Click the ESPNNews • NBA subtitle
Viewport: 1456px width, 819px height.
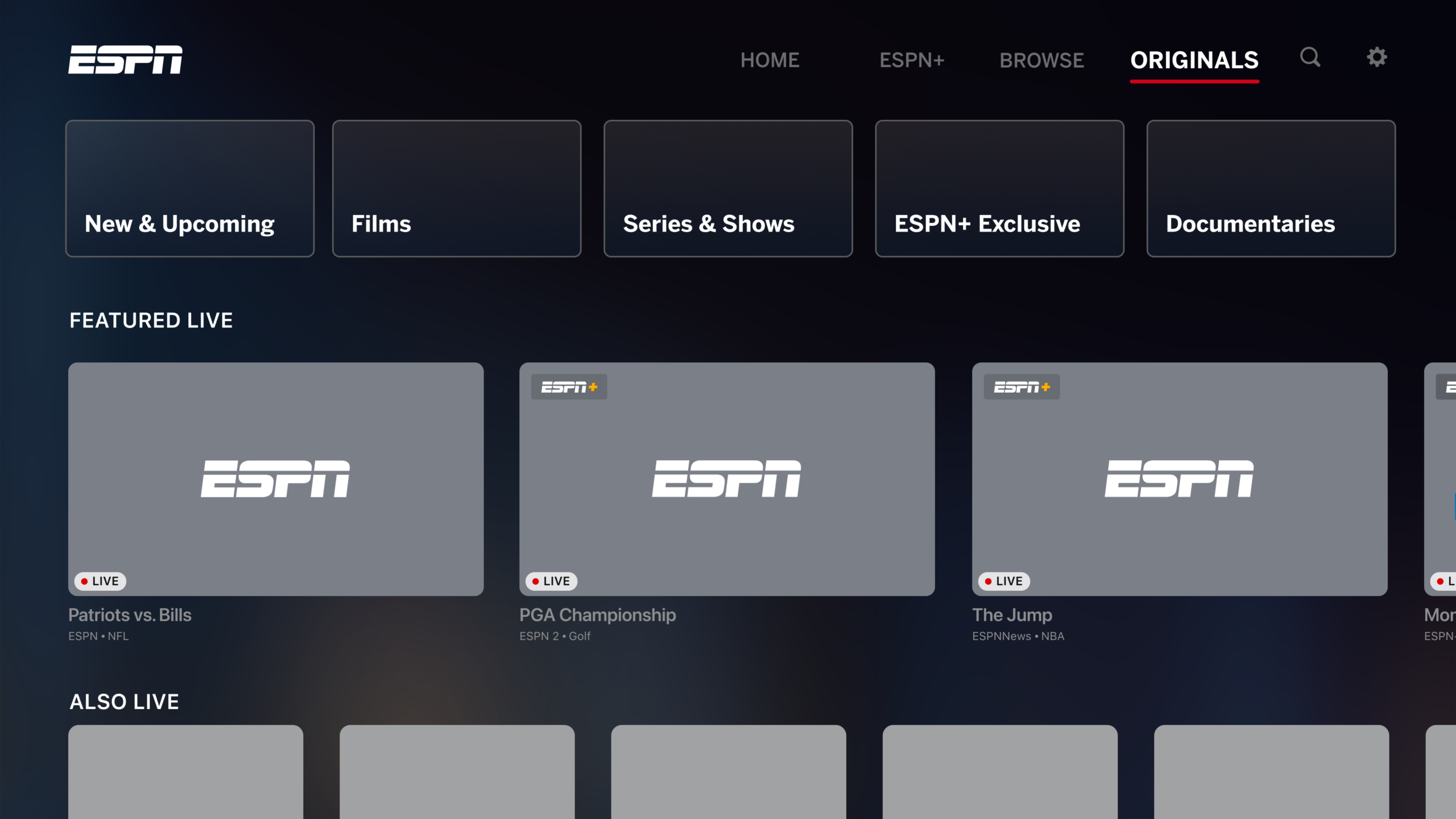tap(1018, 636)
